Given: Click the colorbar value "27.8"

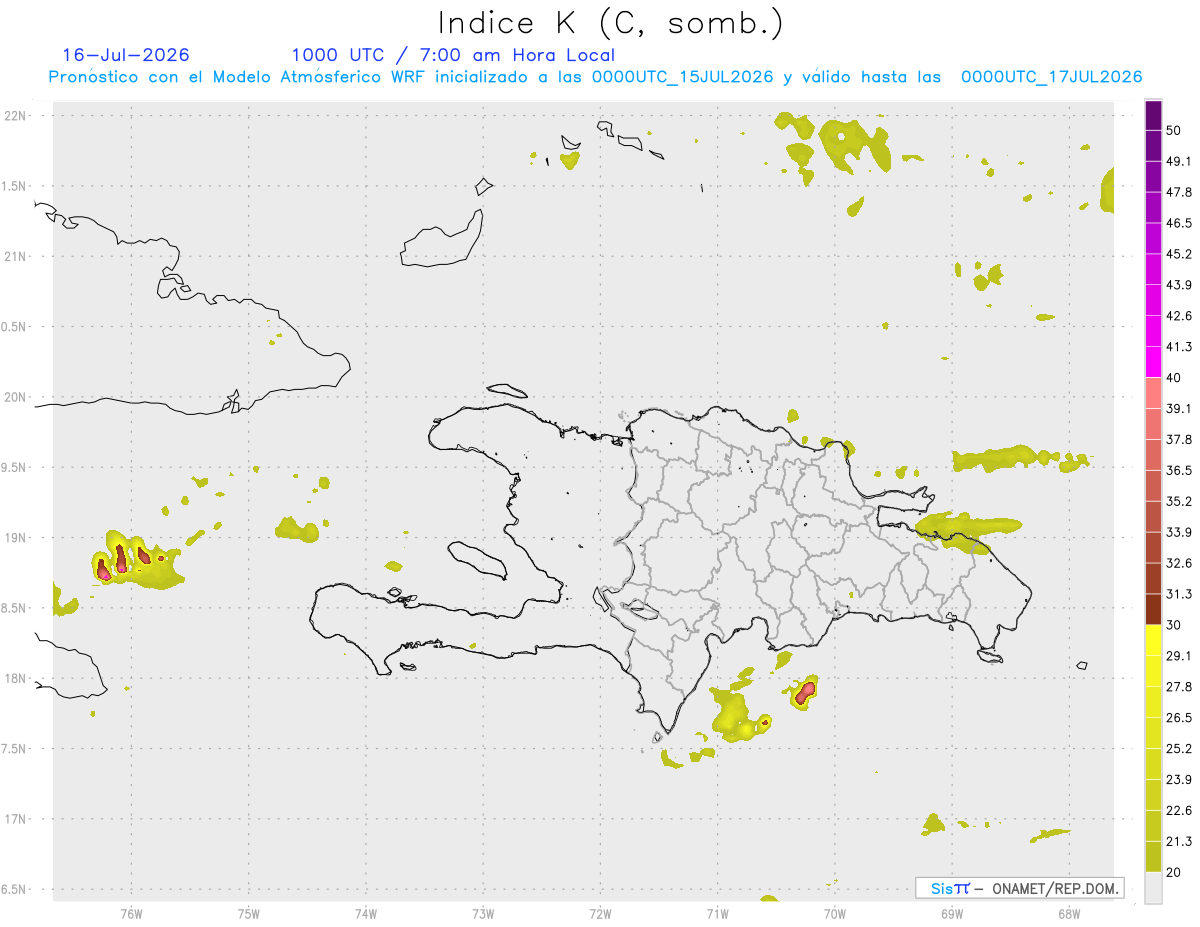Looking at the screenshot, I should (x=1179, y=686).
